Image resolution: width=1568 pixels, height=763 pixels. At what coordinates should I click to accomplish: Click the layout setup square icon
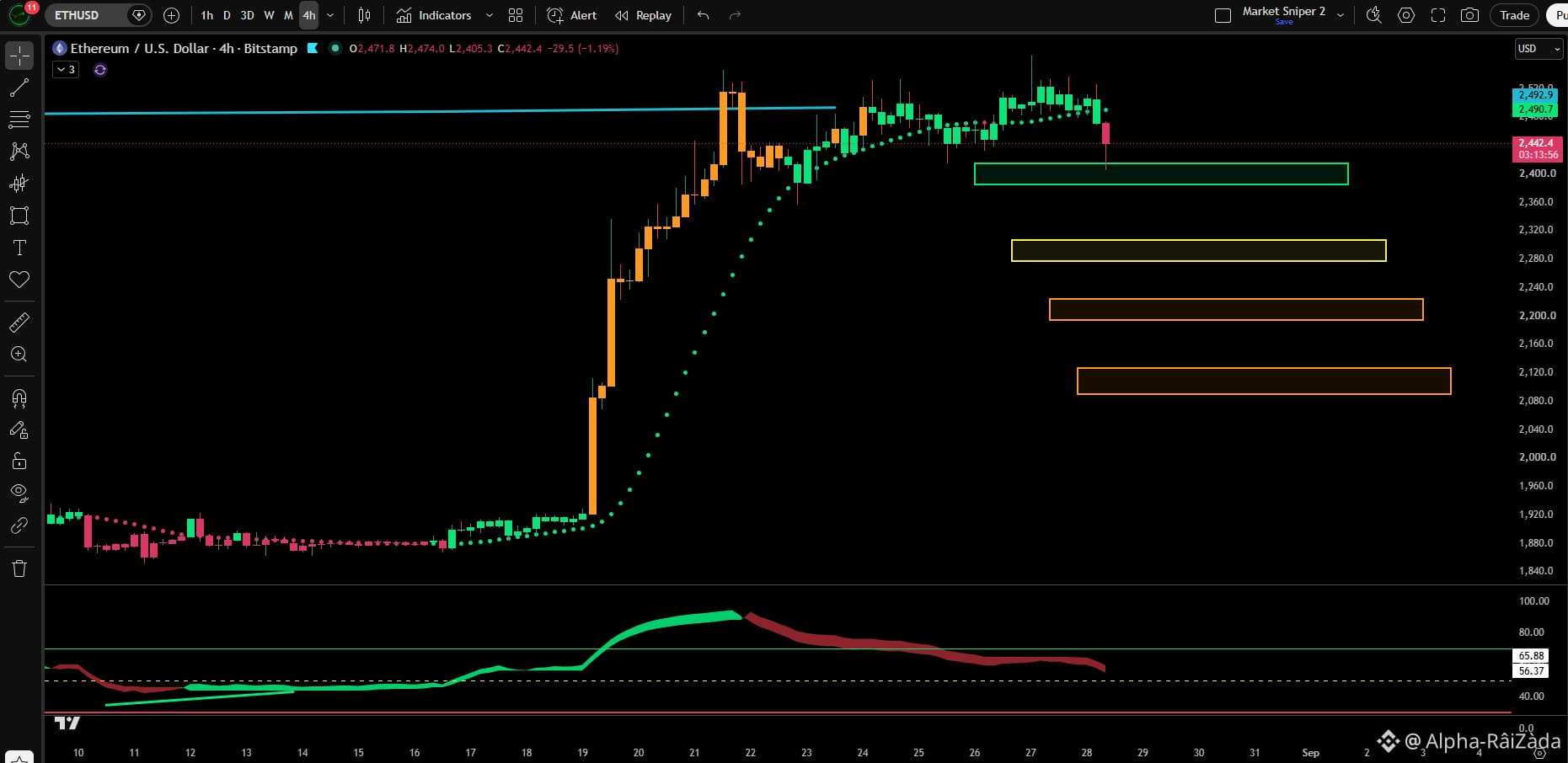[1223, 15]
